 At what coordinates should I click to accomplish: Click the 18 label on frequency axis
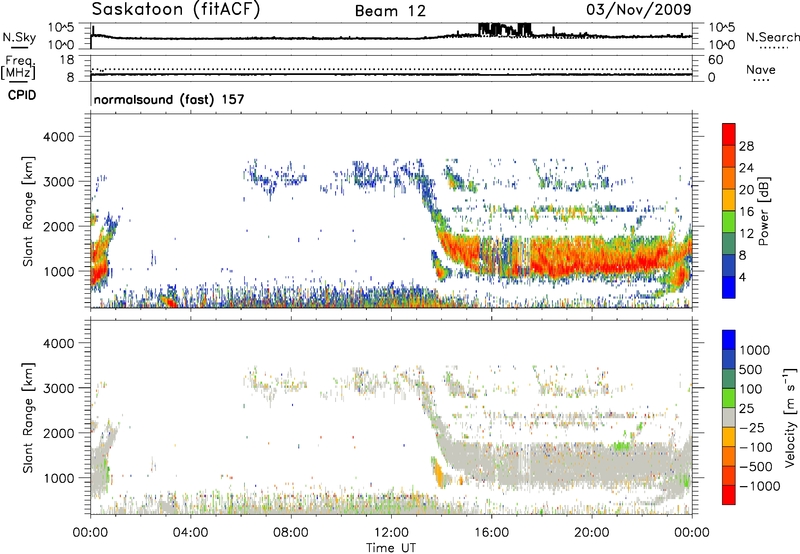click(67, 60)
